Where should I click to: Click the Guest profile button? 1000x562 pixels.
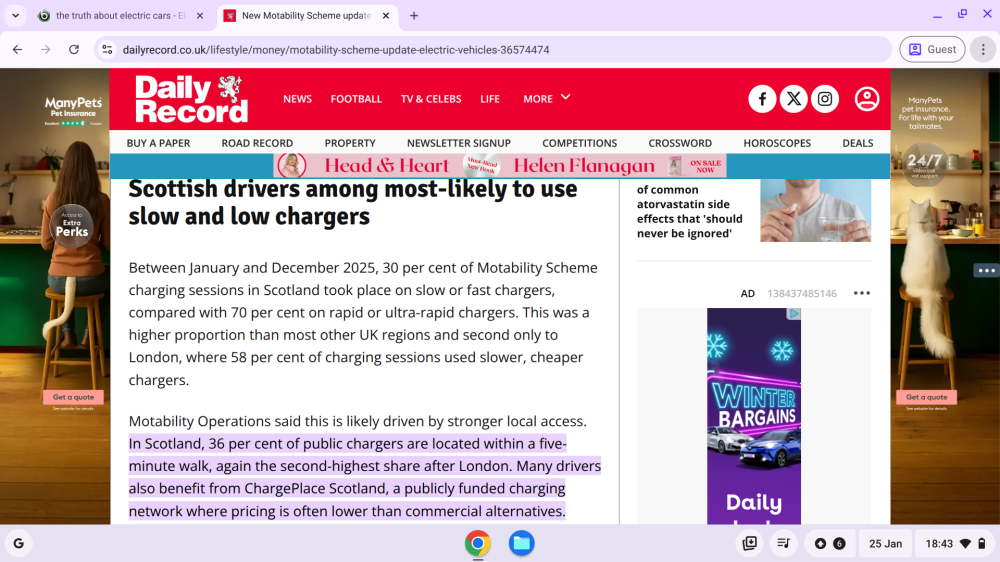(x=932, y=49)
